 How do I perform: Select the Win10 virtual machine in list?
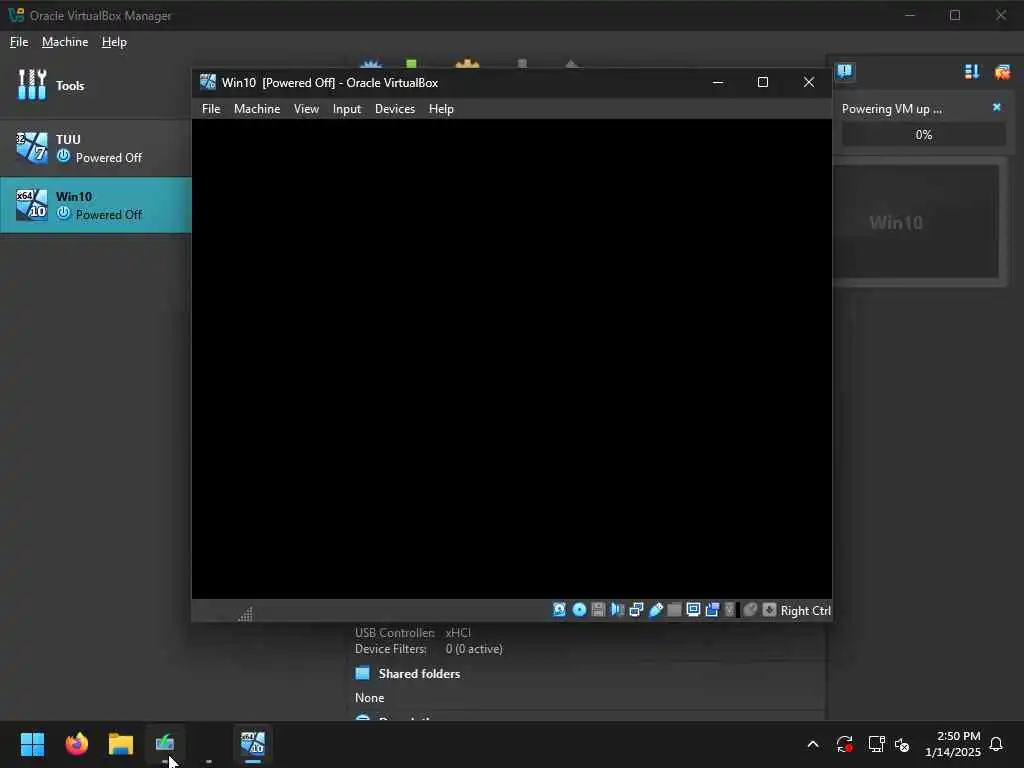pos(96,205)
